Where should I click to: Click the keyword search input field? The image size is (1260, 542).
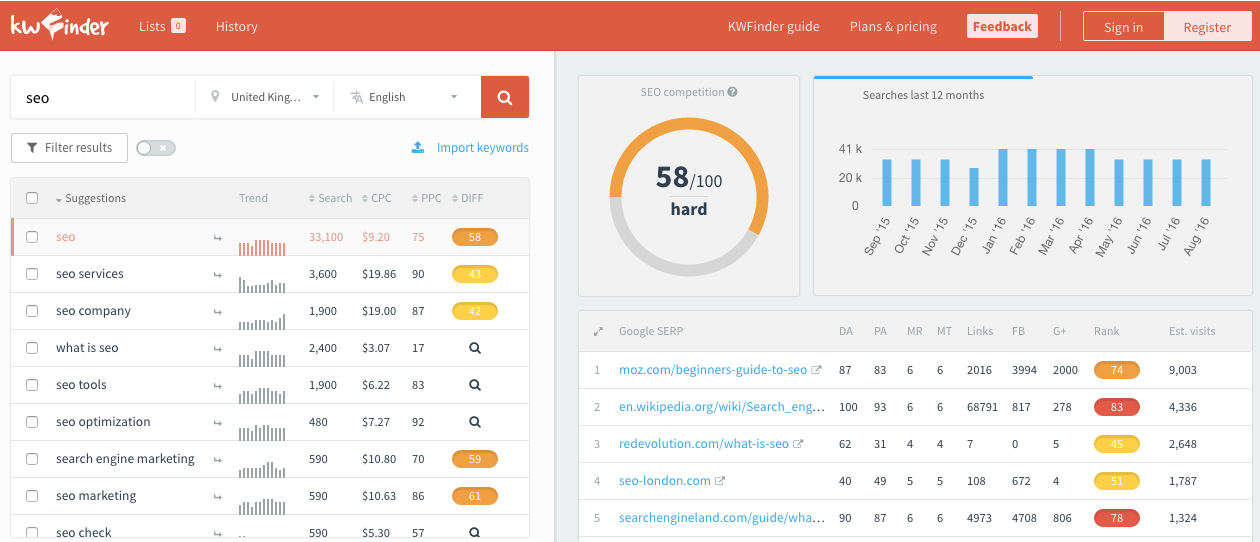103,97
